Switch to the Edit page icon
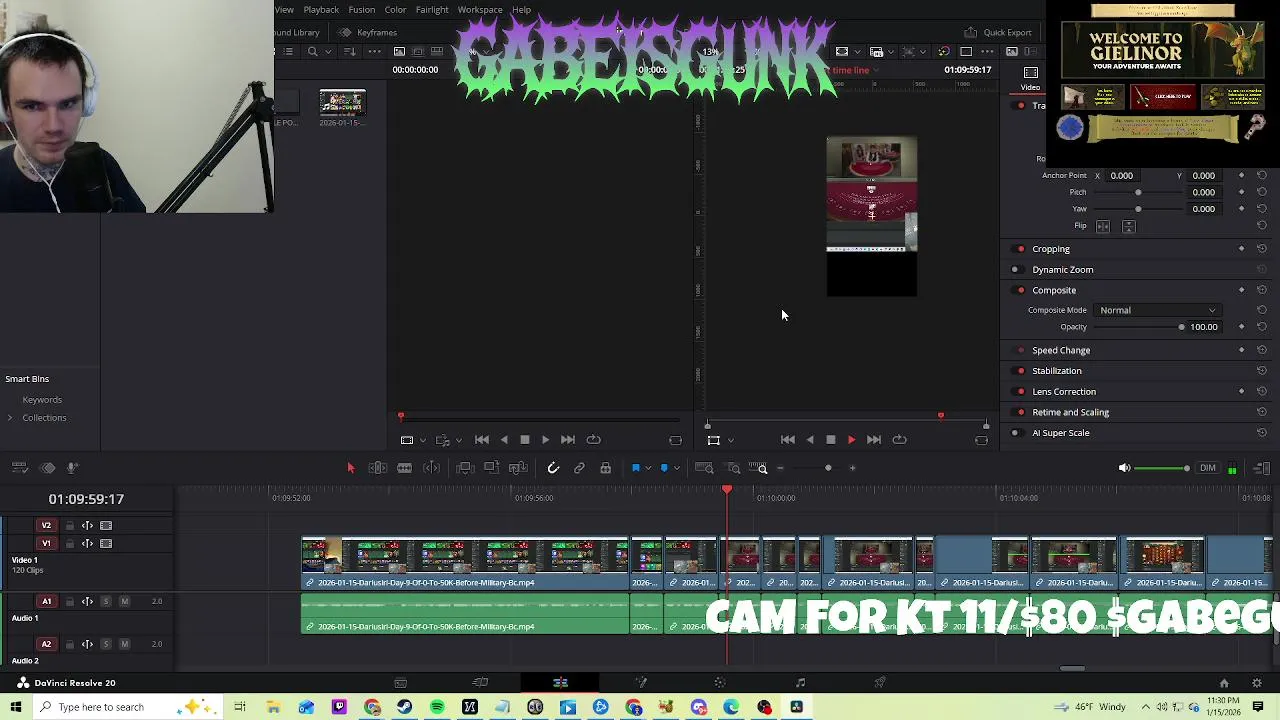This screenshot has width=1280, height=720. (x=560, y=683)
